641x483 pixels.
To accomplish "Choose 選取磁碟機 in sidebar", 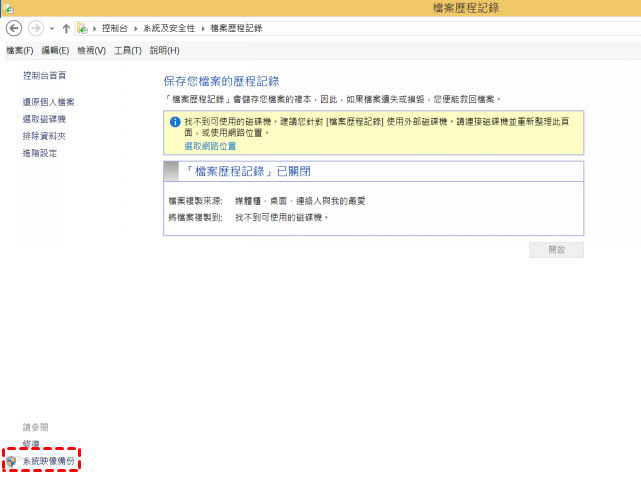I will (x=44, y=119).
